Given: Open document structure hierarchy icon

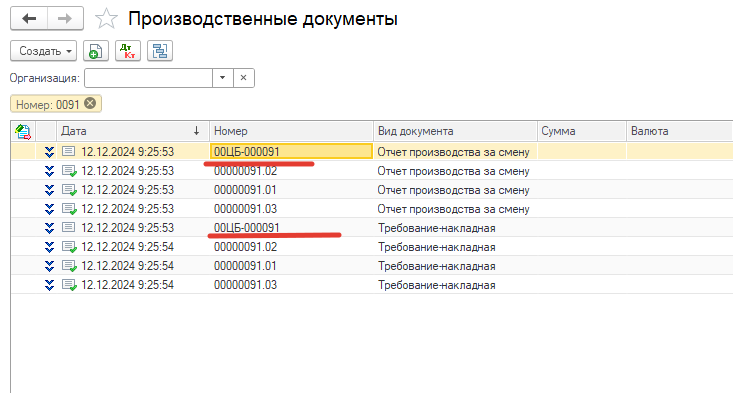Looking at the screenshot, I should coord(160,51).
